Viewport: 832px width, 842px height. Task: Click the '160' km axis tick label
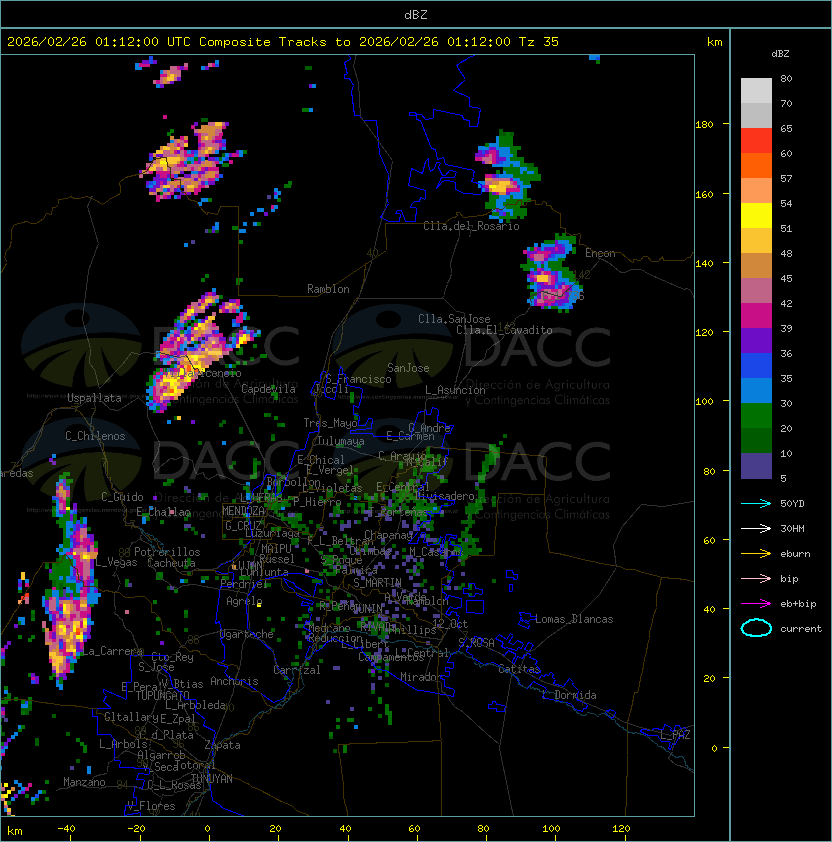point(704,194)
